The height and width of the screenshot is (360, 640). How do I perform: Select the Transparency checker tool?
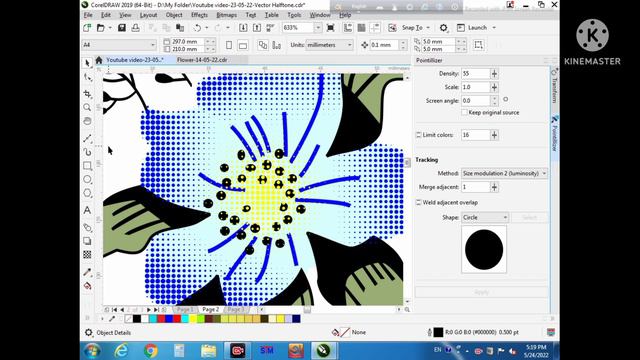pos(87,255)
